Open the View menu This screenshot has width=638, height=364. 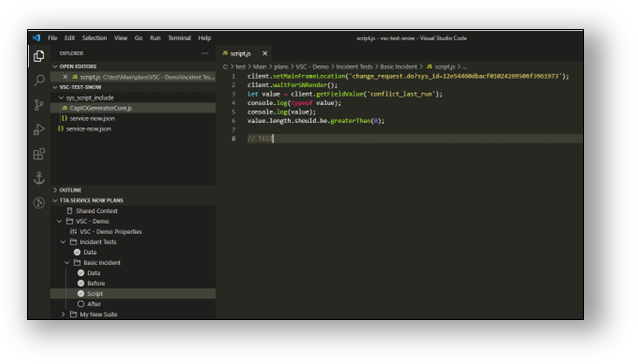tap(121, 38)
